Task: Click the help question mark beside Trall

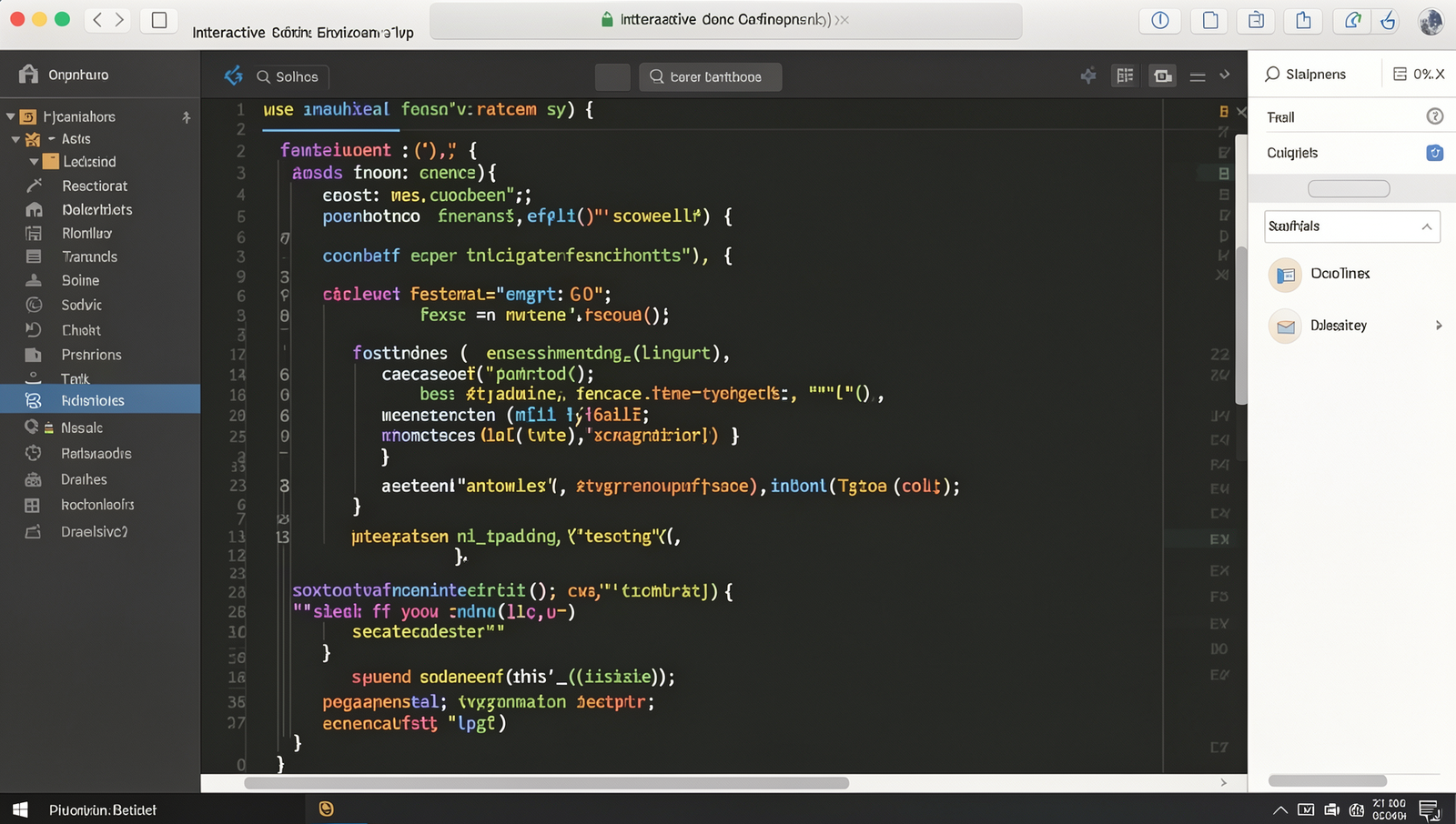Action: 1434,116
